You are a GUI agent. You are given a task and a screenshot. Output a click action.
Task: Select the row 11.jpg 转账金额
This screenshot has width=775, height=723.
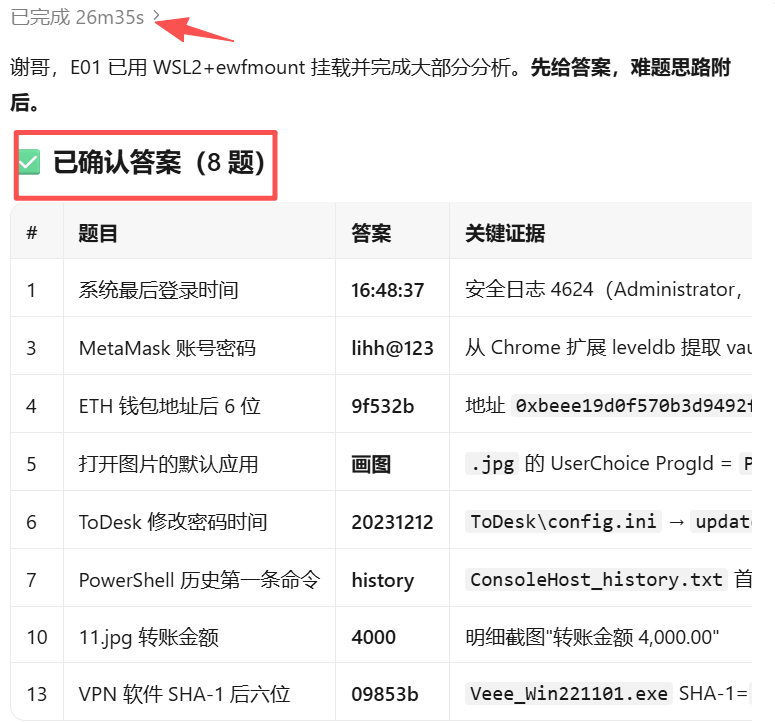(382, 637)
